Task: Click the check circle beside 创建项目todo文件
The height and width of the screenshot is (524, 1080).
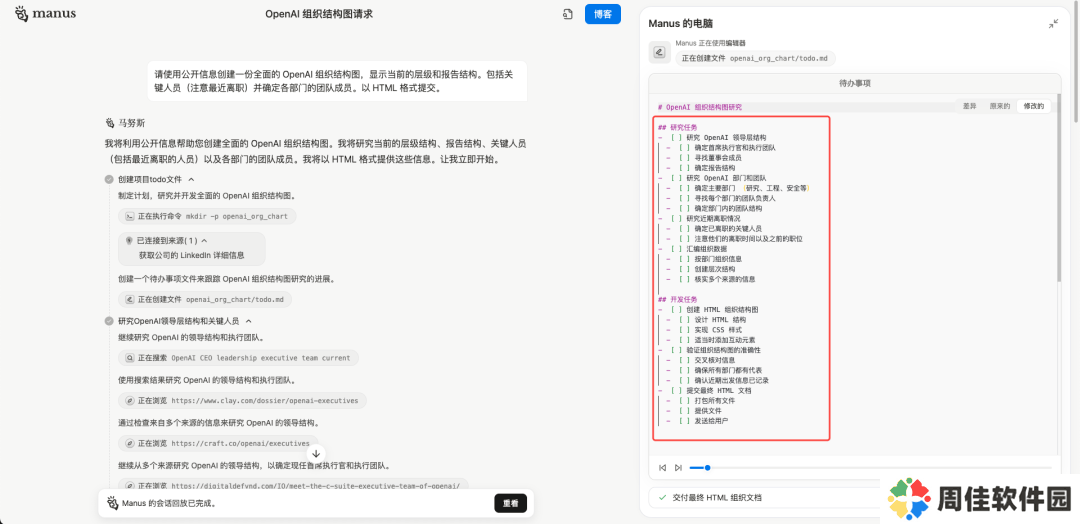Action: pos(109,179)
